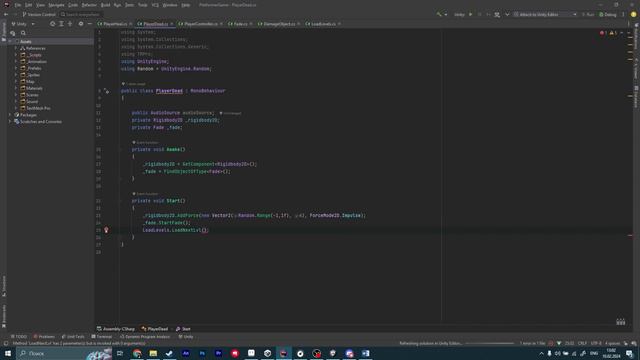This screenshot has width=640, height=360.
Task: Hide the Explorer panel with minus icon
Action: click(x=89, y=24)
